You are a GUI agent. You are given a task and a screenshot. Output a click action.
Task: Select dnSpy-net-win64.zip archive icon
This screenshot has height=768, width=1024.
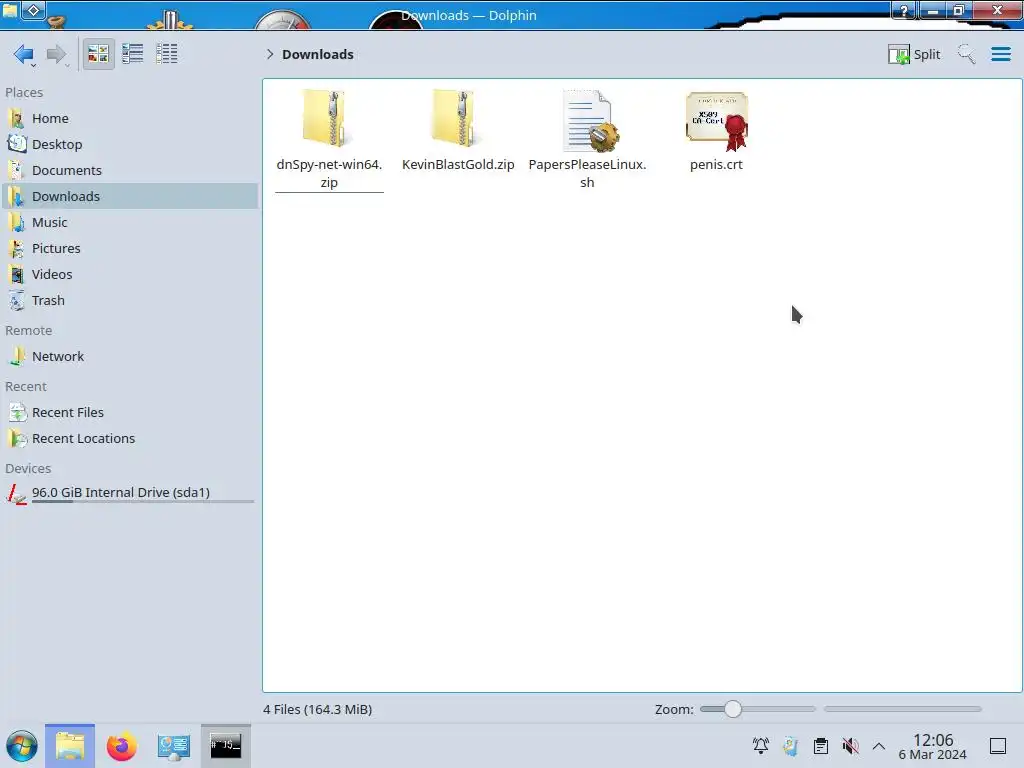(x=326, y=118)
